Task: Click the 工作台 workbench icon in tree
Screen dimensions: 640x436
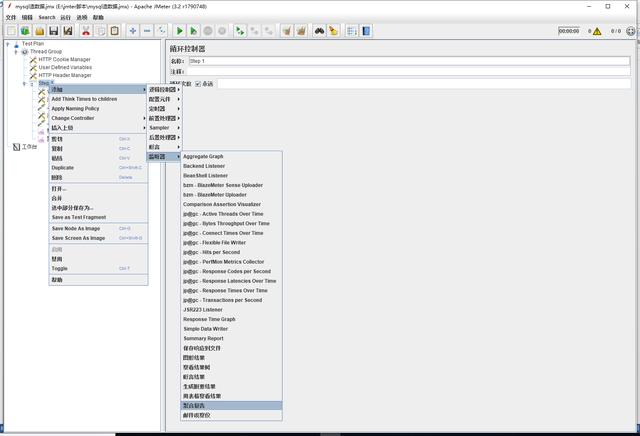Action: [x=16, y=147]
